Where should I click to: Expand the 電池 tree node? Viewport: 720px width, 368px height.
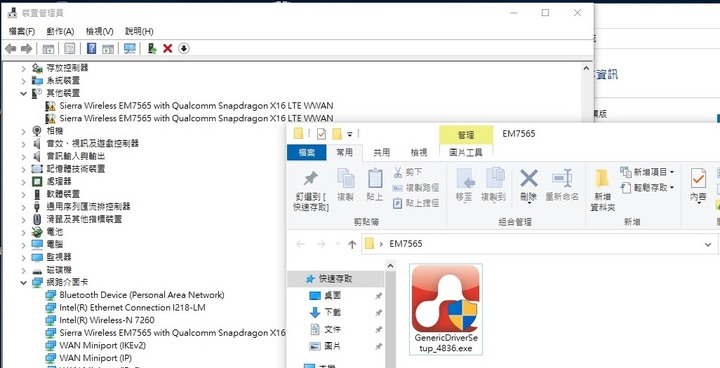point(23,232)
